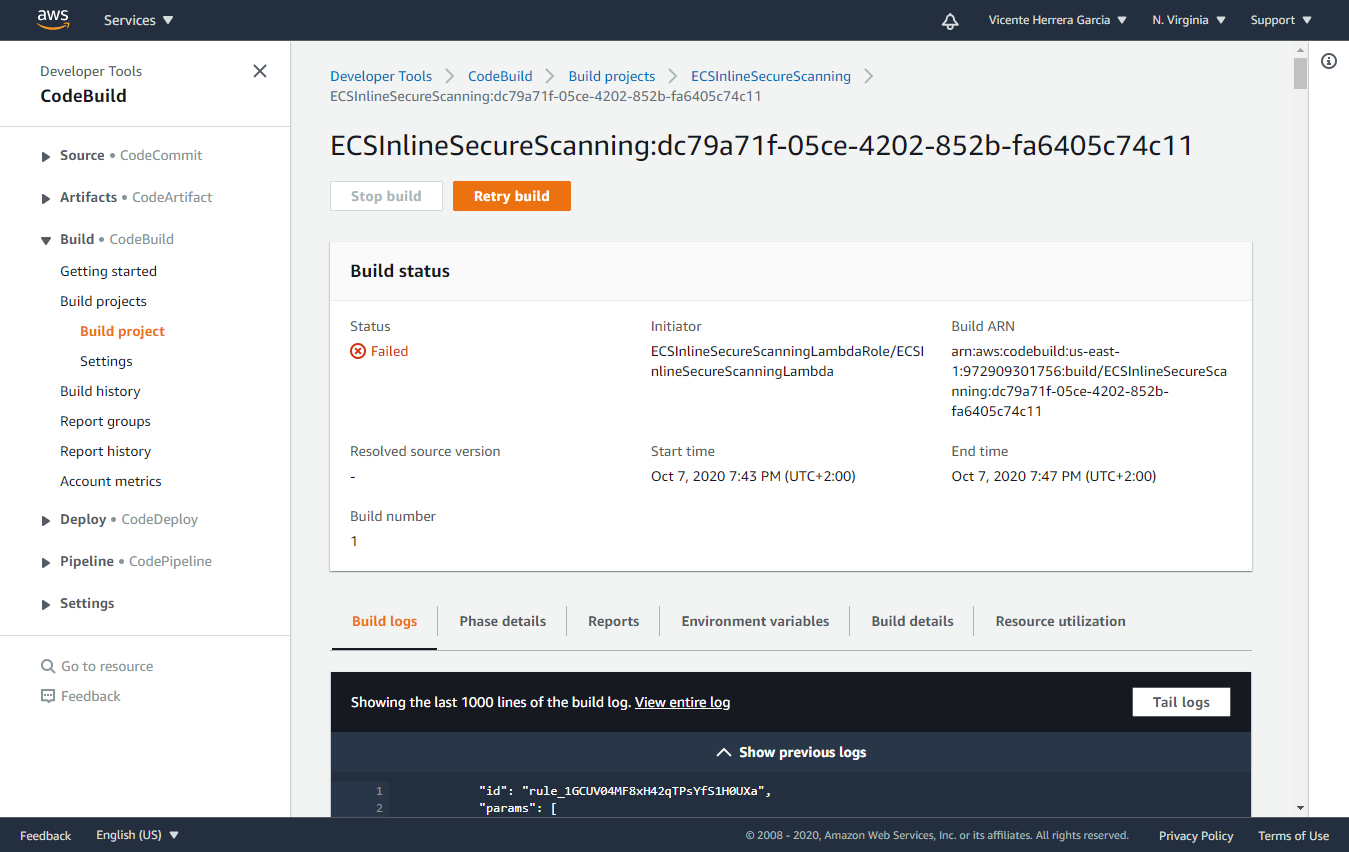Click the Build ARN value text
This screenshot has width=1349, height=852.
[x=1089, y=381]
